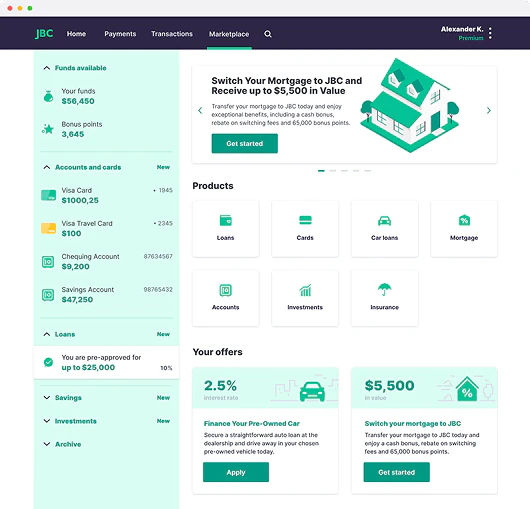The width and height of the screenshot is (530, 509).
Task: Open the Accounts product tile
Action: pyautogui.click(x=225, y=298)
